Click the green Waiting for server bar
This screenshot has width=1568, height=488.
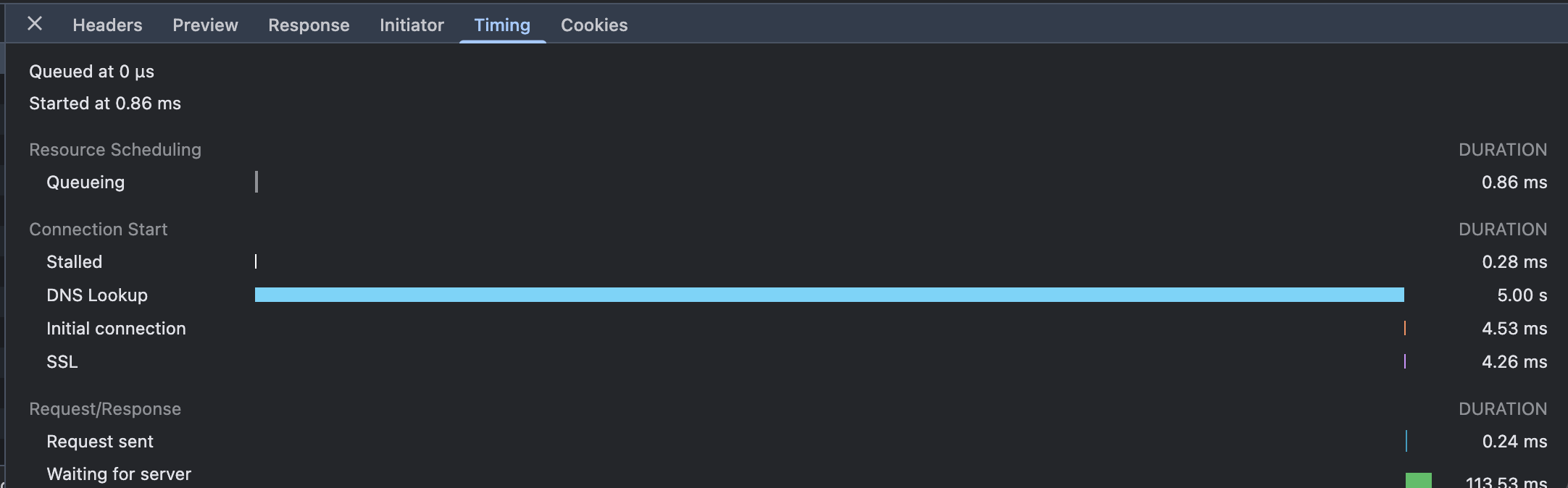pyautogui.click(x=1418, y=480)
